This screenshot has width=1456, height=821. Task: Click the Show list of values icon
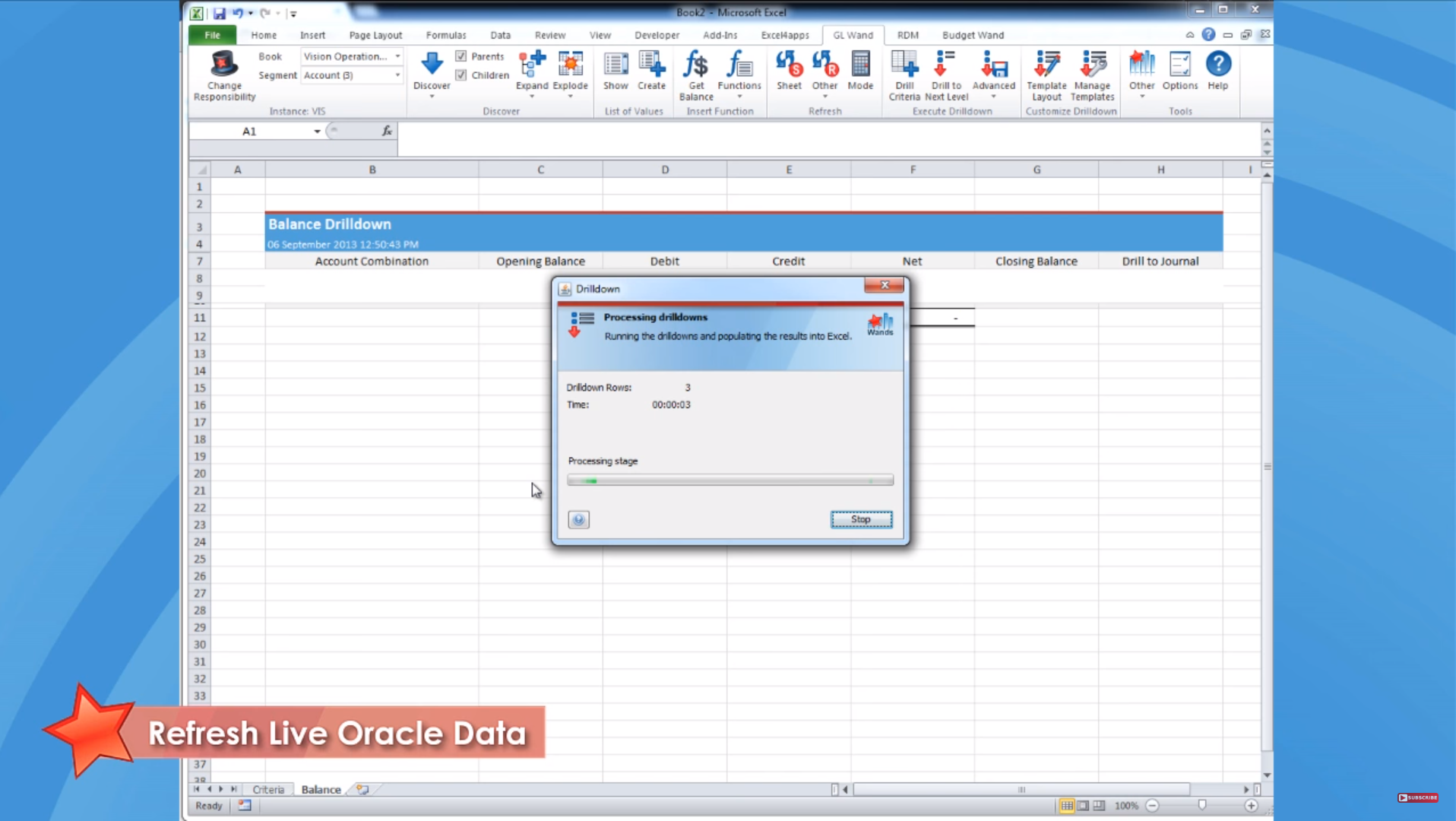click(616, 64)
